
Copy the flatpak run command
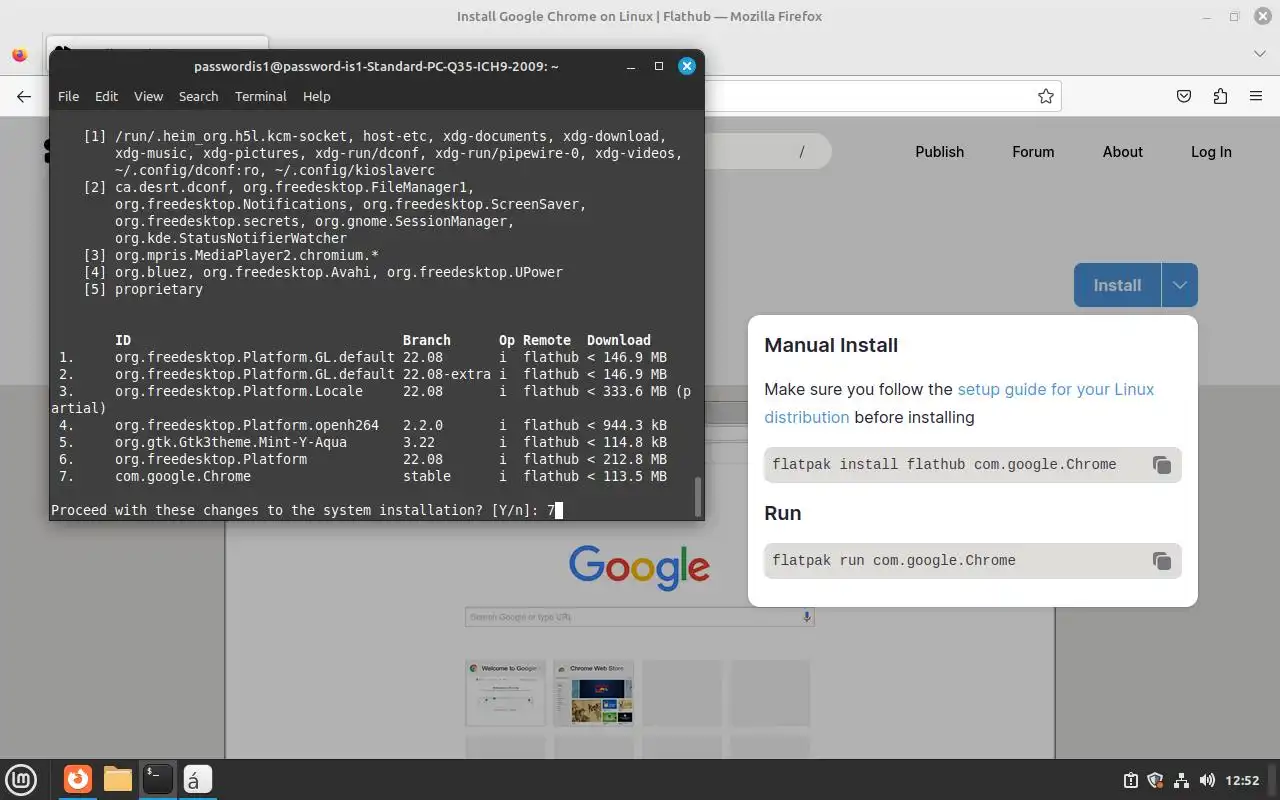pos(1161,561)
